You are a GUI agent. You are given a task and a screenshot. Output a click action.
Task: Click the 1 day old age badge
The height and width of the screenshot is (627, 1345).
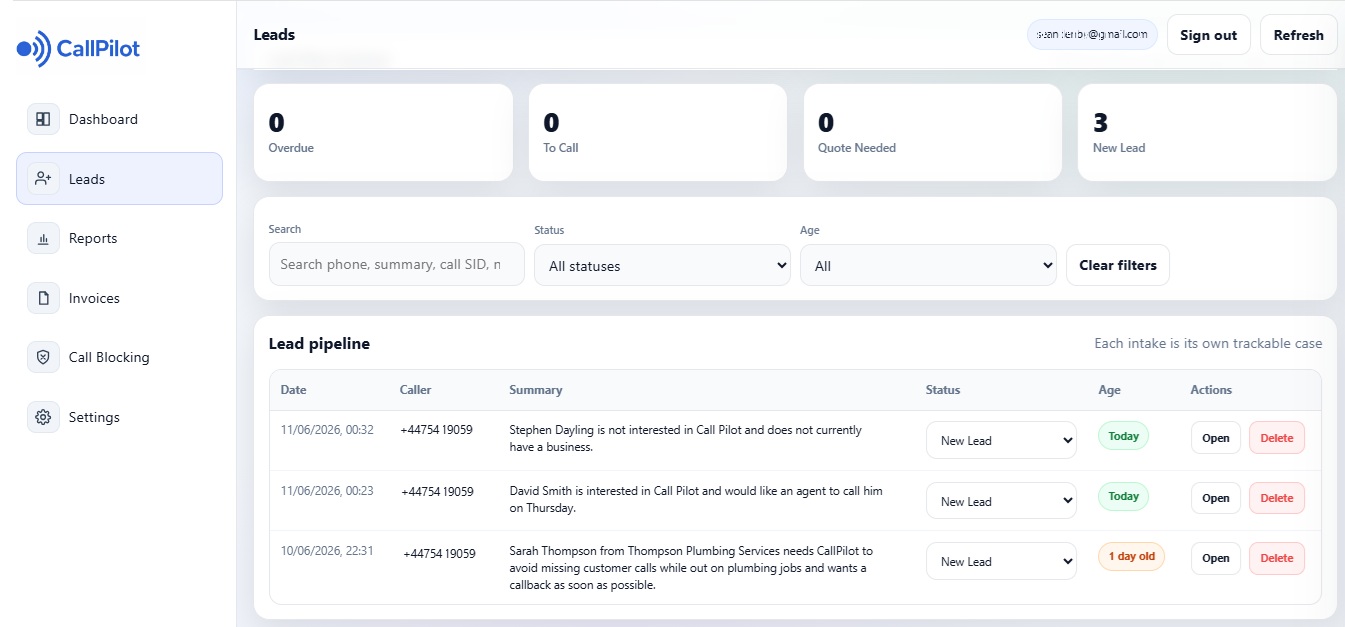tap(1131, 556)
